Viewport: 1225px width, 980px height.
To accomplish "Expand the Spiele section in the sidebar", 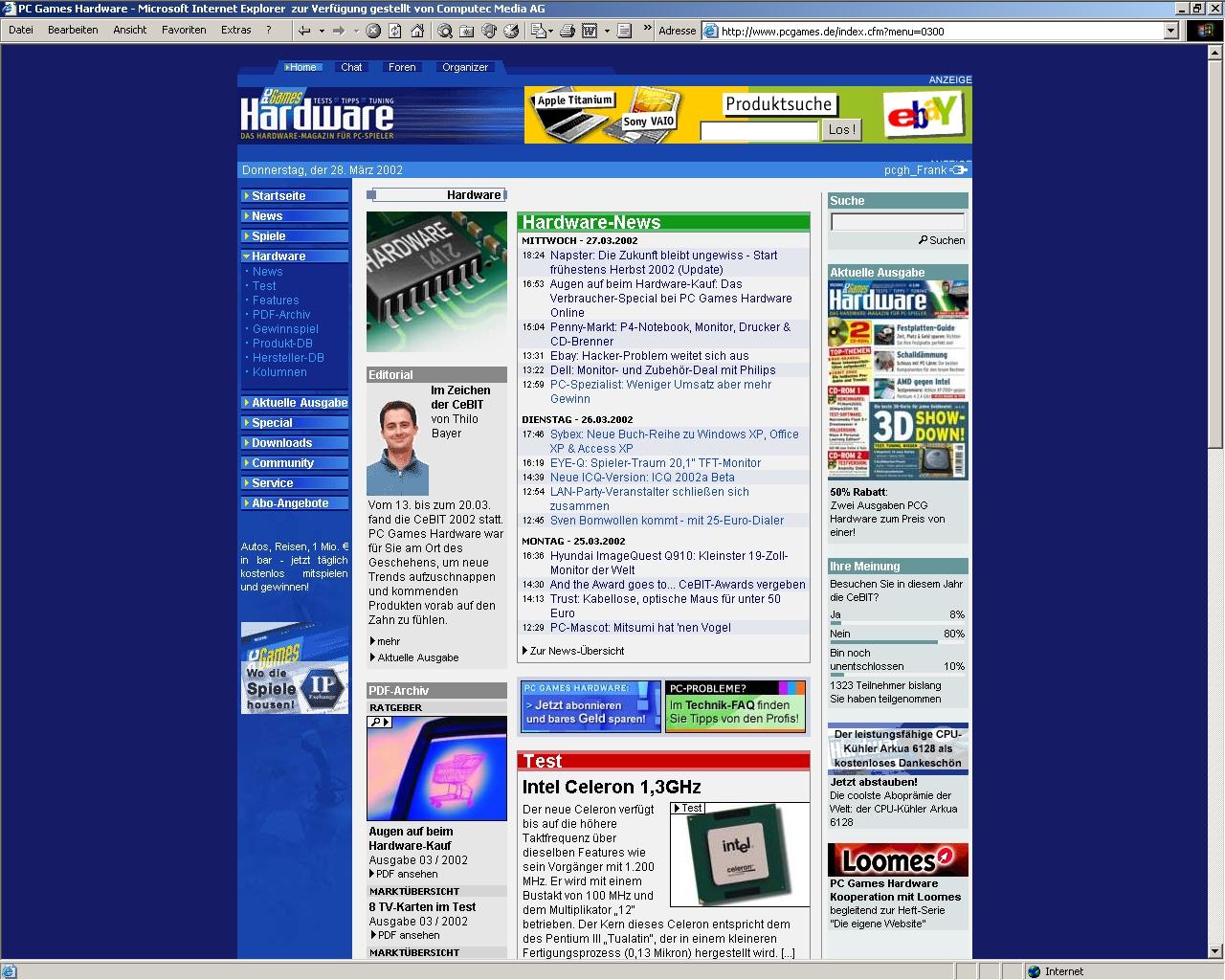I will 246,235.
